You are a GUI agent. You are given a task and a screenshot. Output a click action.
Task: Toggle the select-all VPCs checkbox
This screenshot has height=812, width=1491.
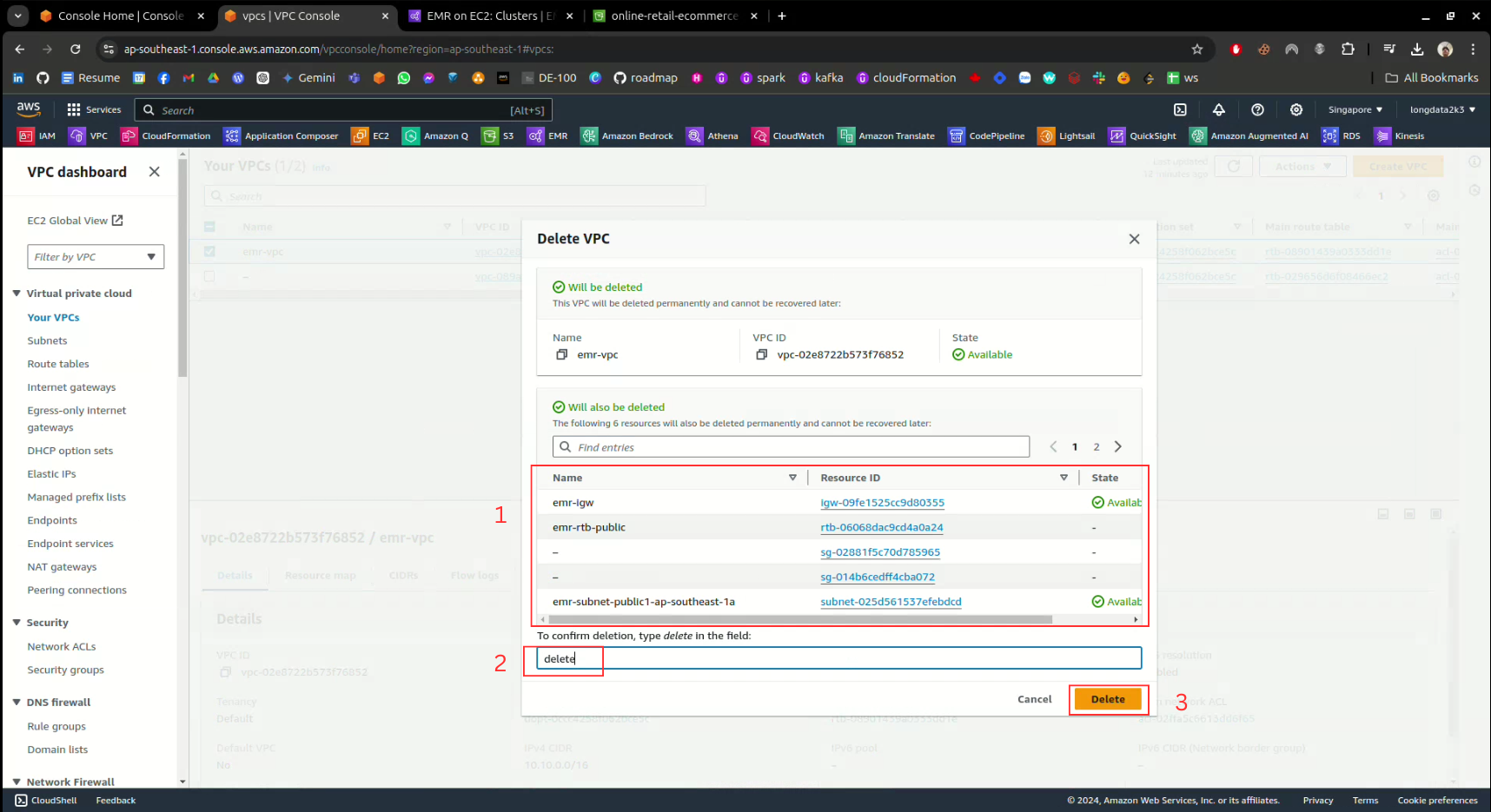[x=209, y=227]
